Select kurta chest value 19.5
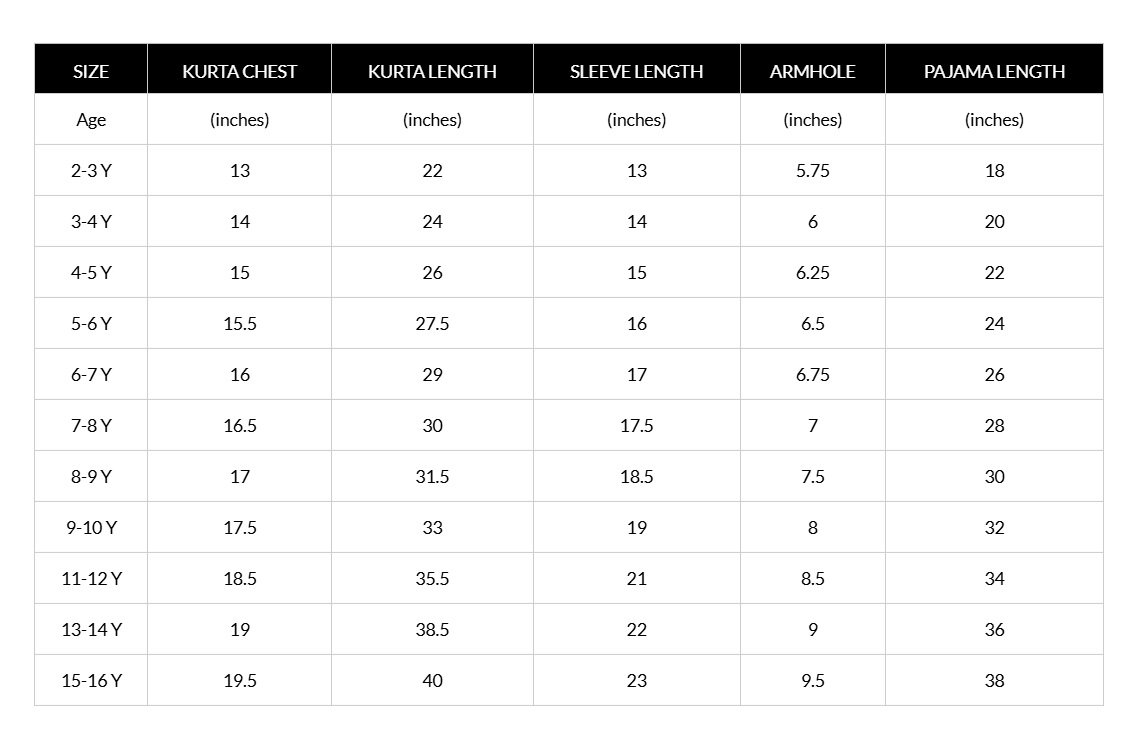 [x=240, y=681]
